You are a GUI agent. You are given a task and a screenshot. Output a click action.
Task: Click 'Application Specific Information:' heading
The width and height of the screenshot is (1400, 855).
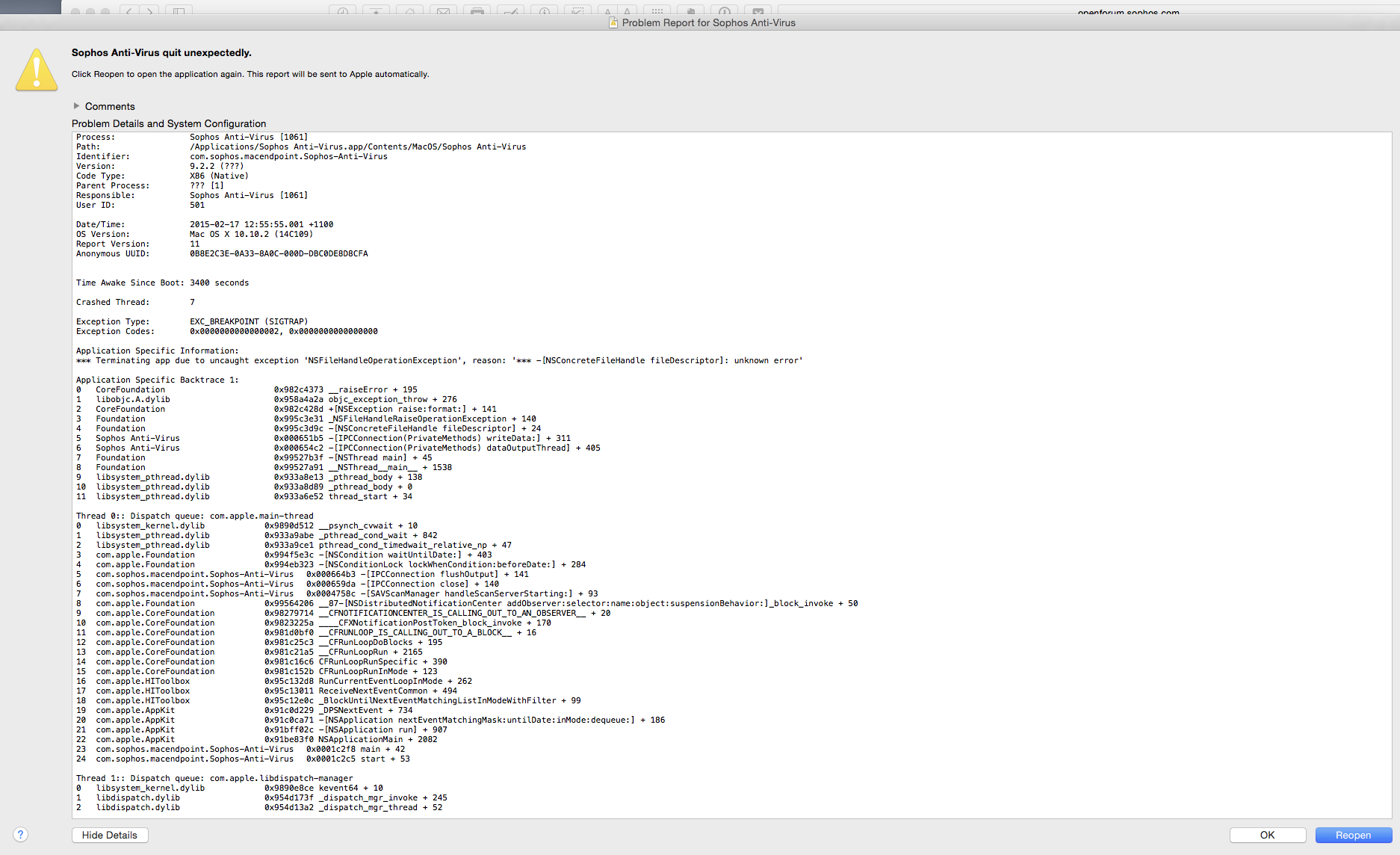click(158, 351)
